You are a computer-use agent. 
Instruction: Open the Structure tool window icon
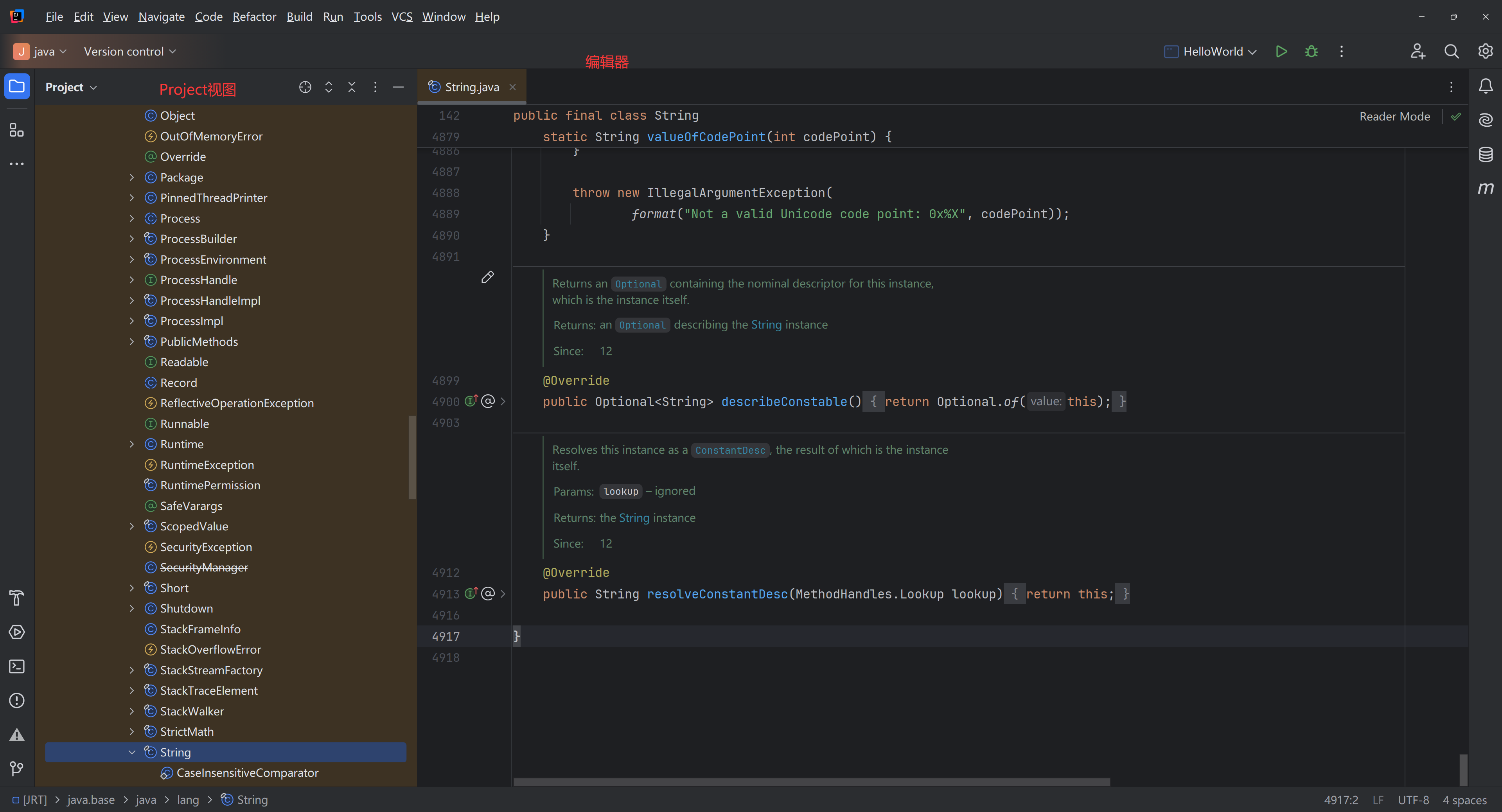click(17, 130)
